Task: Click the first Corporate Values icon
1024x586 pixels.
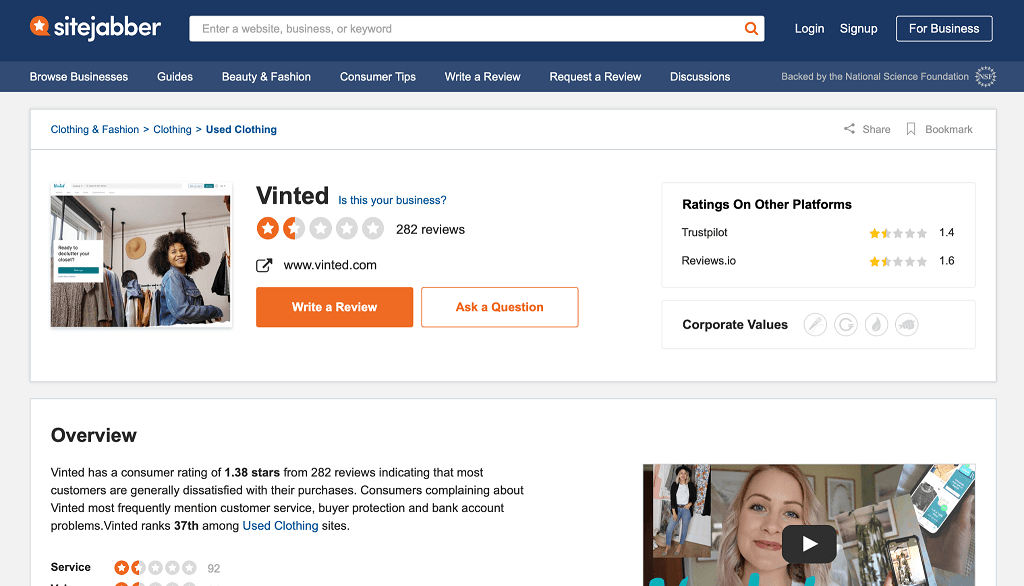Action: click(815, 325)
